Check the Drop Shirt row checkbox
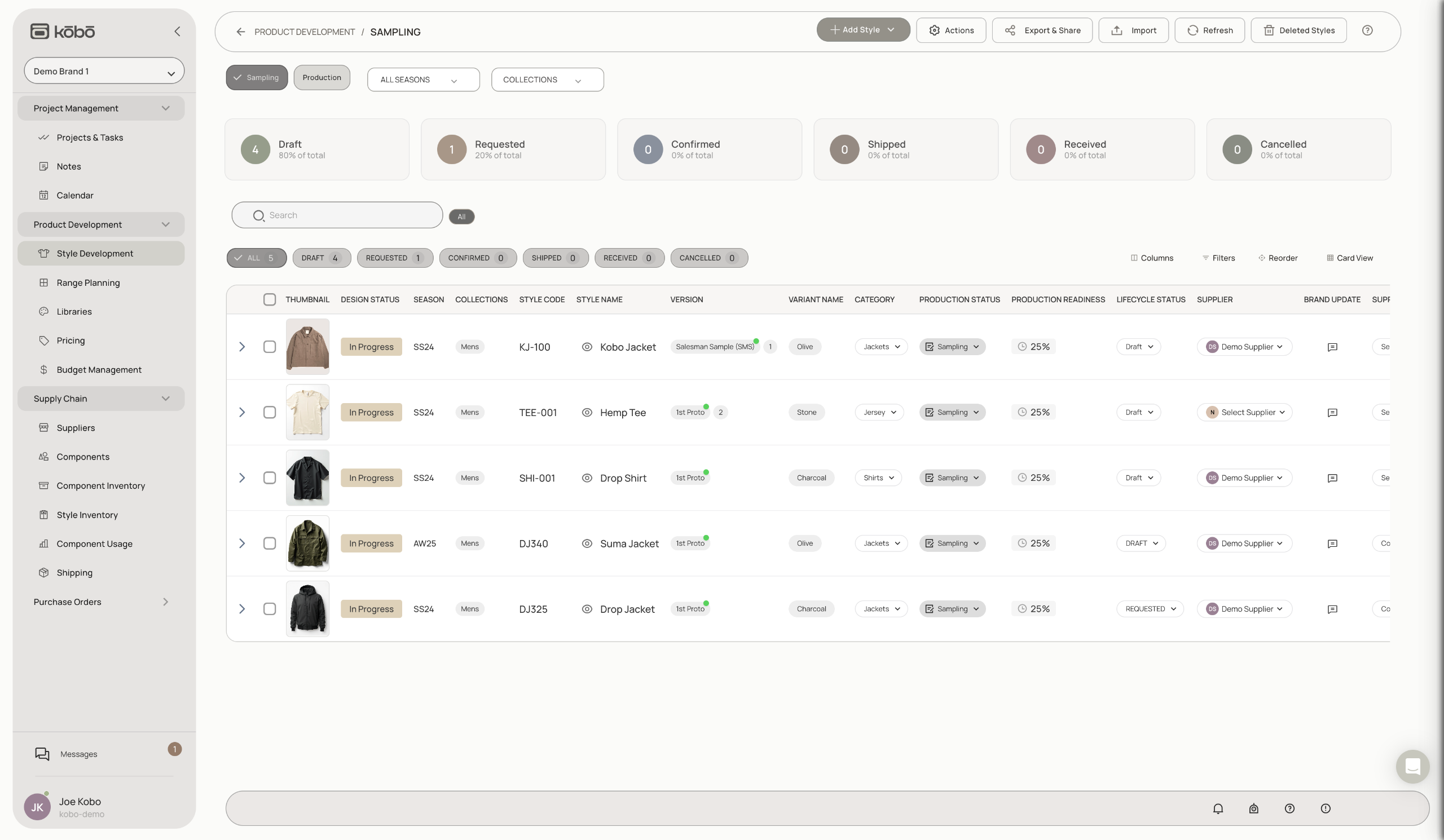Viewport: 1444px width, 840px height. click(269, 478)
